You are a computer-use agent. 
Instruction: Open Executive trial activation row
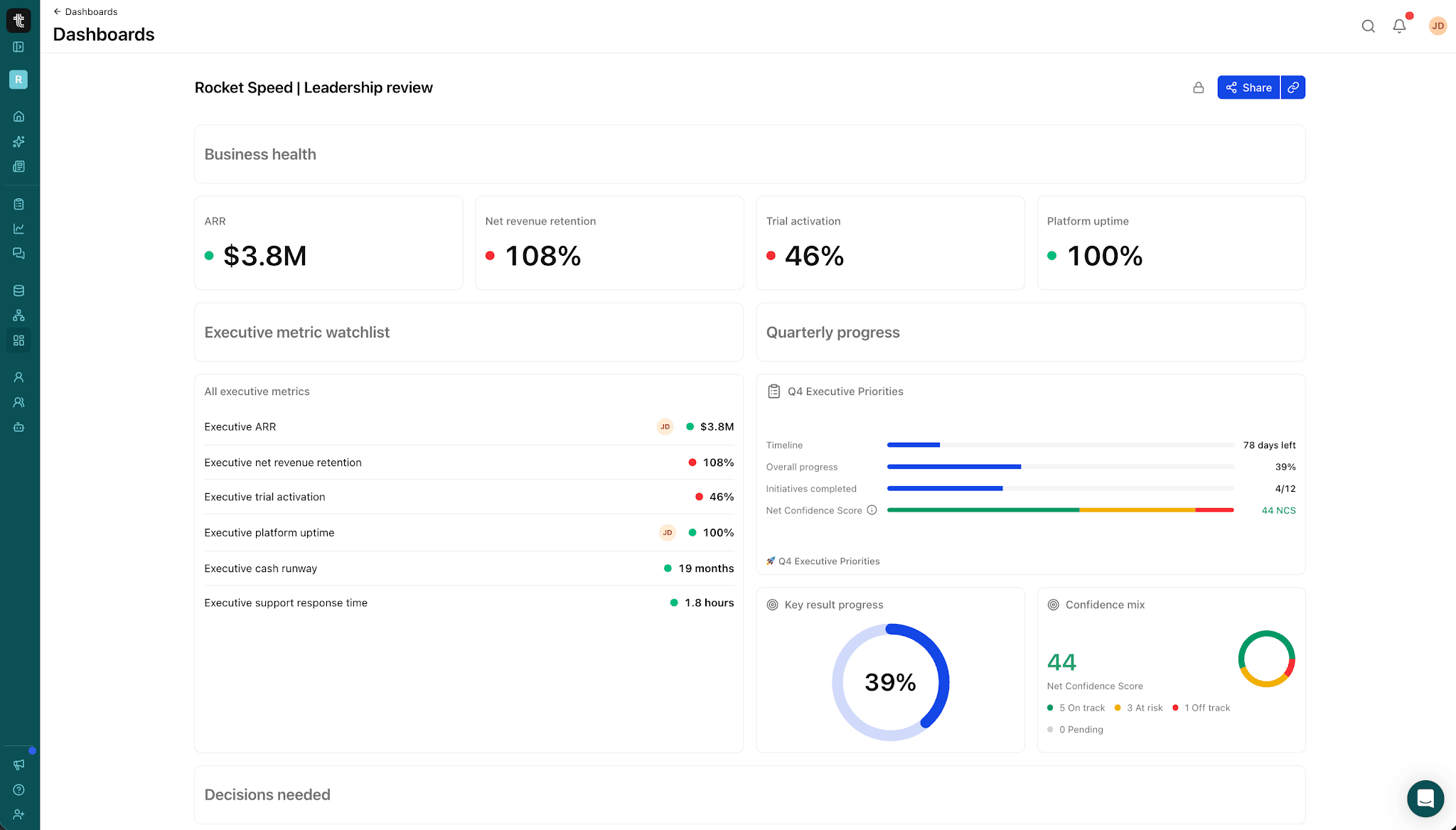469,497
